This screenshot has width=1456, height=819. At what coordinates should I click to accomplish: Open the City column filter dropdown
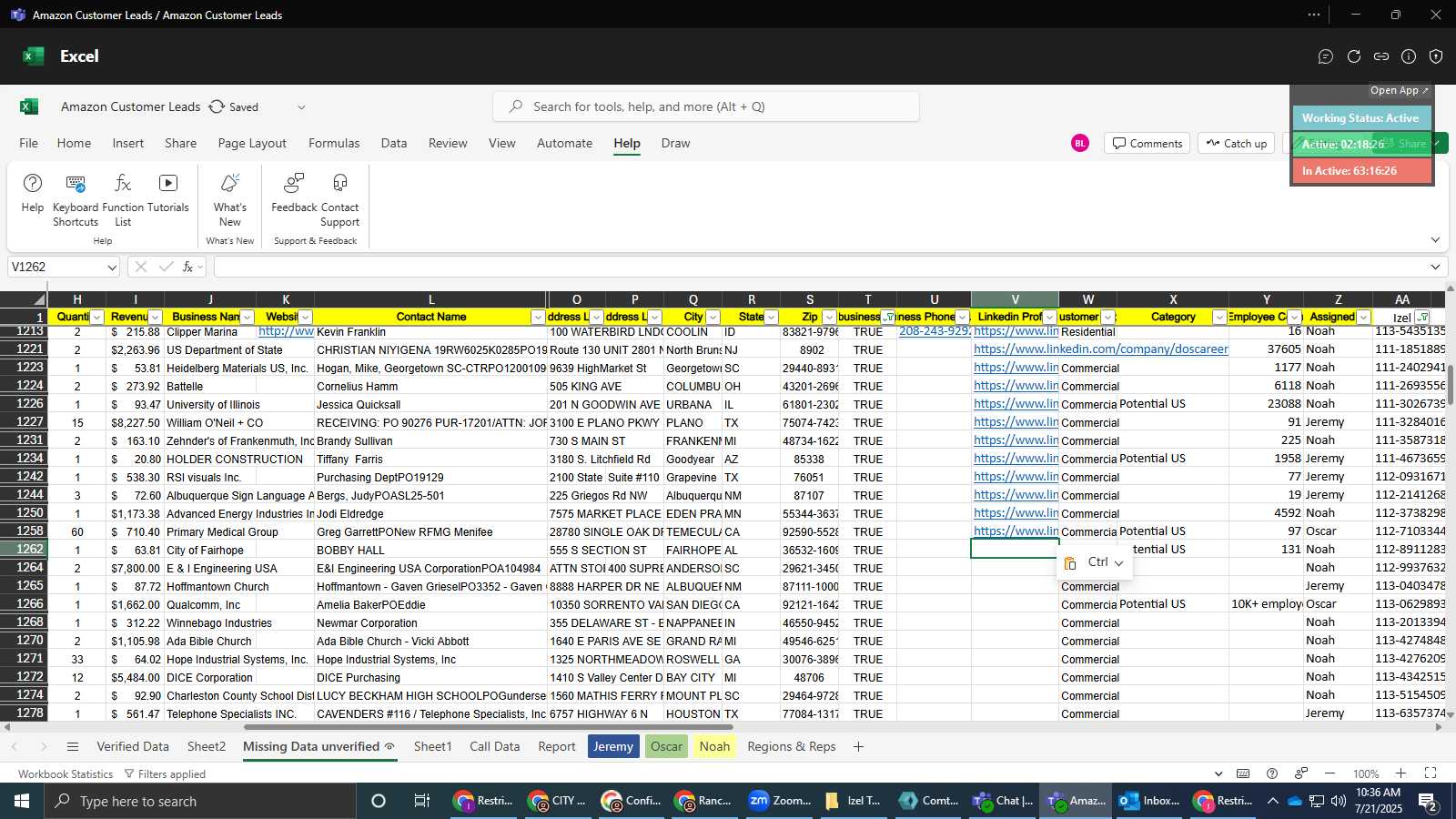(x=713, y=317)
